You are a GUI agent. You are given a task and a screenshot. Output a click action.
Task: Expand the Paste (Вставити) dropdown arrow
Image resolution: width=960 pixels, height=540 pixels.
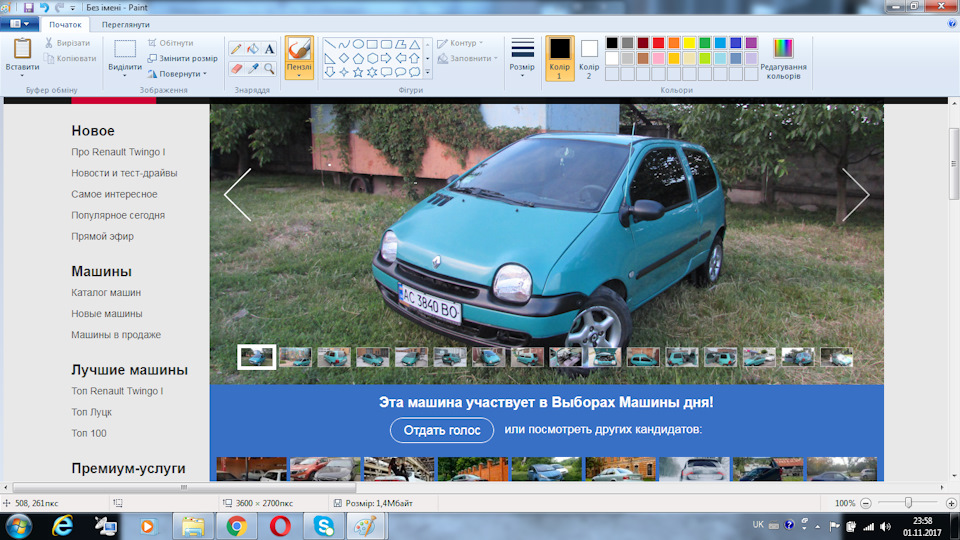tap(22, 75)
